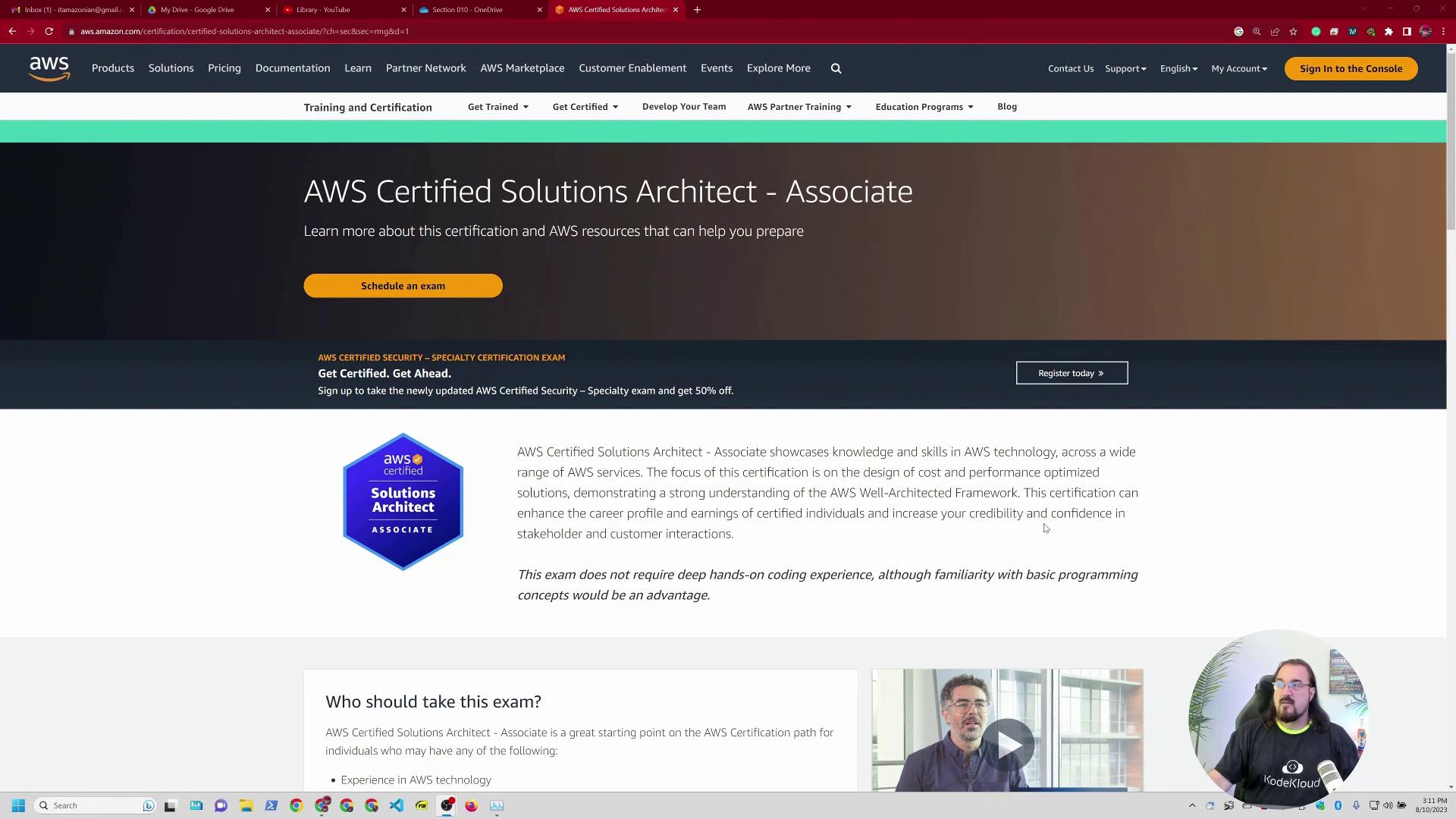The image size is (1456, 819).
Task: Click the AWS logo home icon
Action: [49, 68]
